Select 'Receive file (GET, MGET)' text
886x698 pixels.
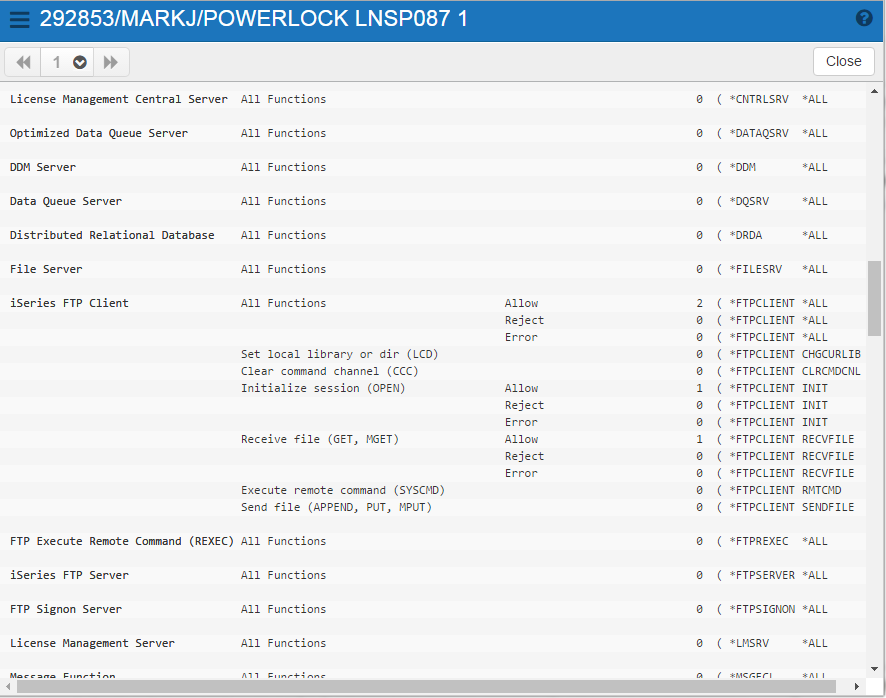pyautogui.click(x=320, y=439)
